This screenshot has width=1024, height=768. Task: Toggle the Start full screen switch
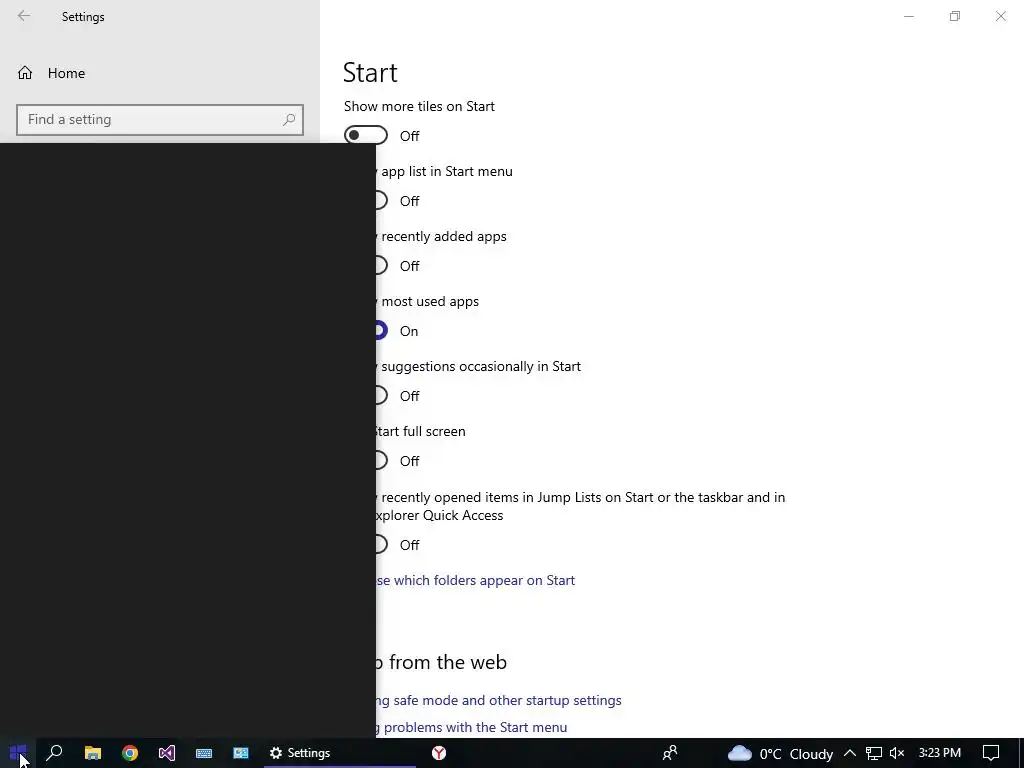381,460
